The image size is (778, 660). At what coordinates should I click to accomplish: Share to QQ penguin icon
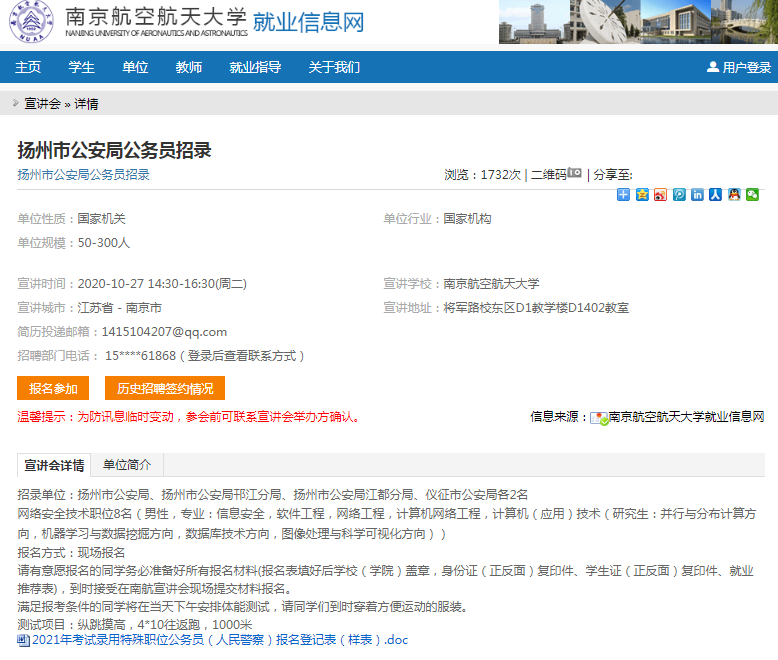click(x=734, y=195)
